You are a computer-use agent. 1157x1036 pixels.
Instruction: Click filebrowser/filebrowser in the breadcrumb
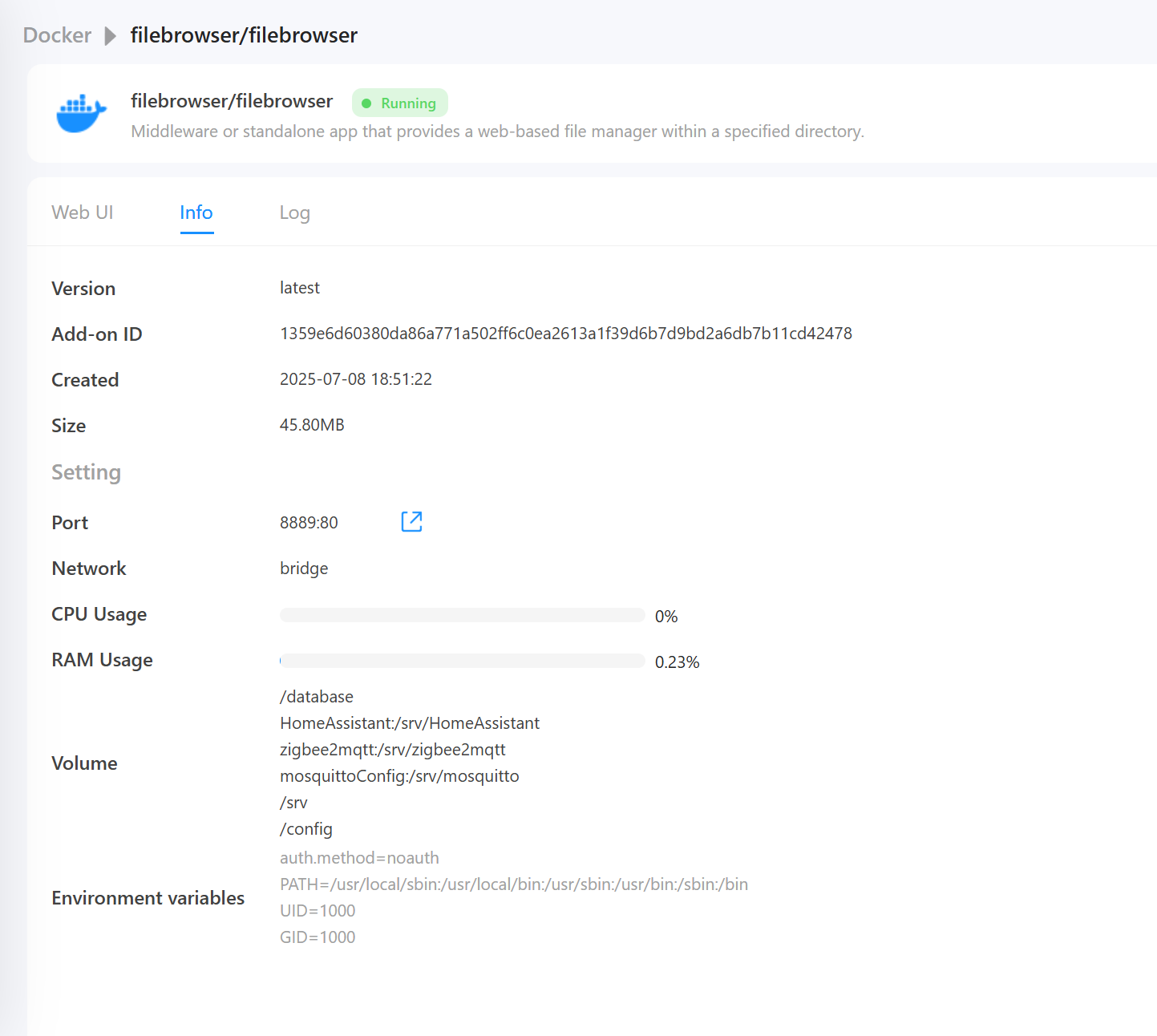click(x=244, y=35)
